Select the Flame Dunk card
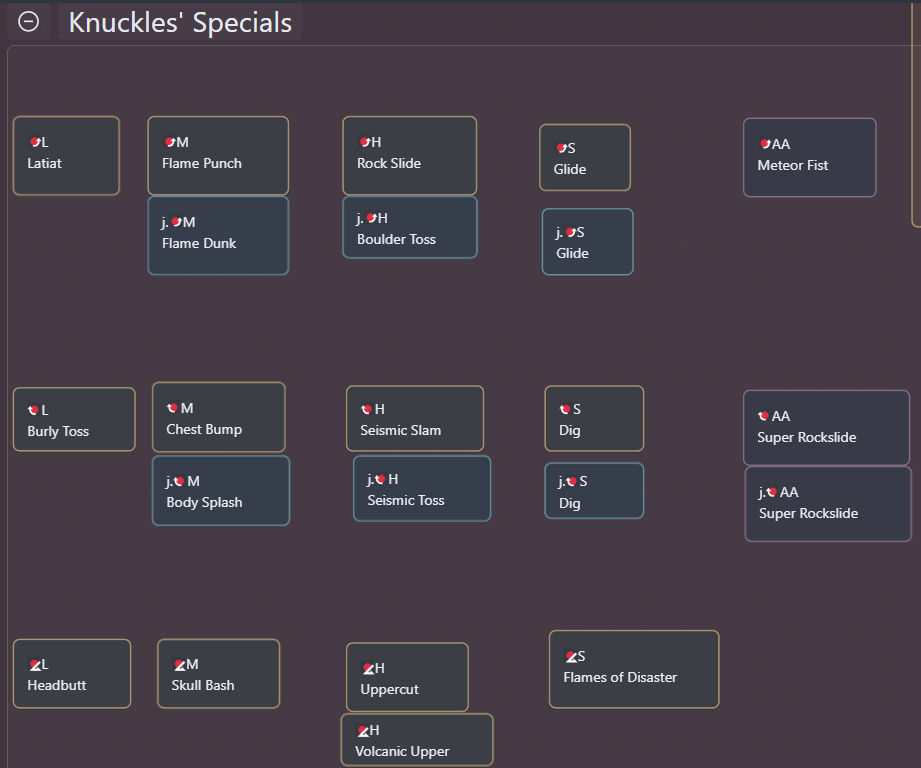The height and width of the screenshot is (768, 921). [x=218, y=235]
